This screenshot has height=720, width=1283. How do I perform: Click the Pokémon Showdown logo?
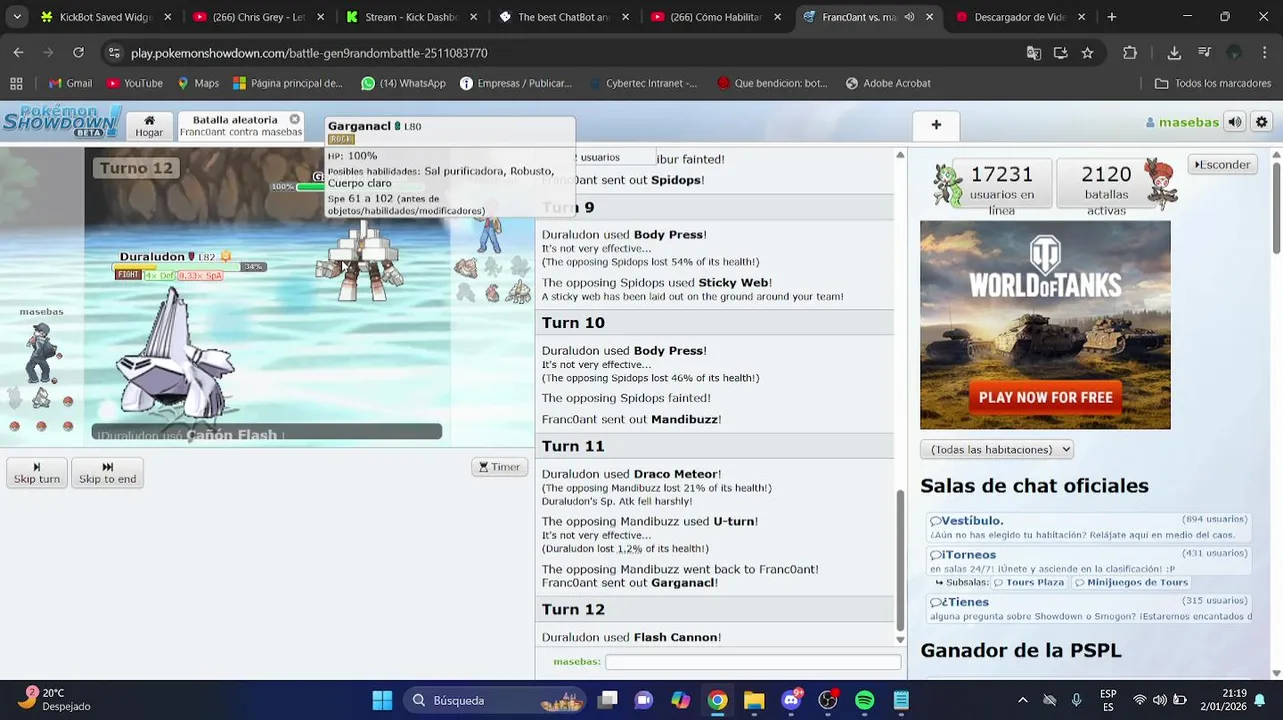coord(61,122)
